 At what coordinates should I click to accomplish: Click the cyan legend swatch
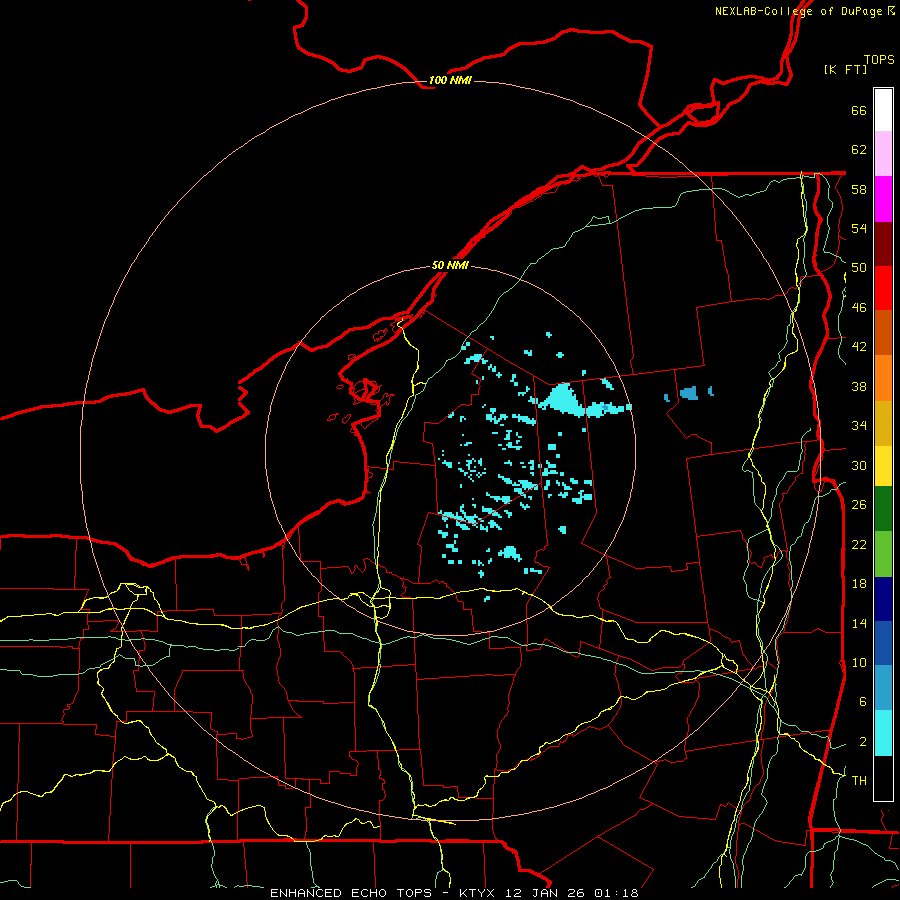pos(883,733)
